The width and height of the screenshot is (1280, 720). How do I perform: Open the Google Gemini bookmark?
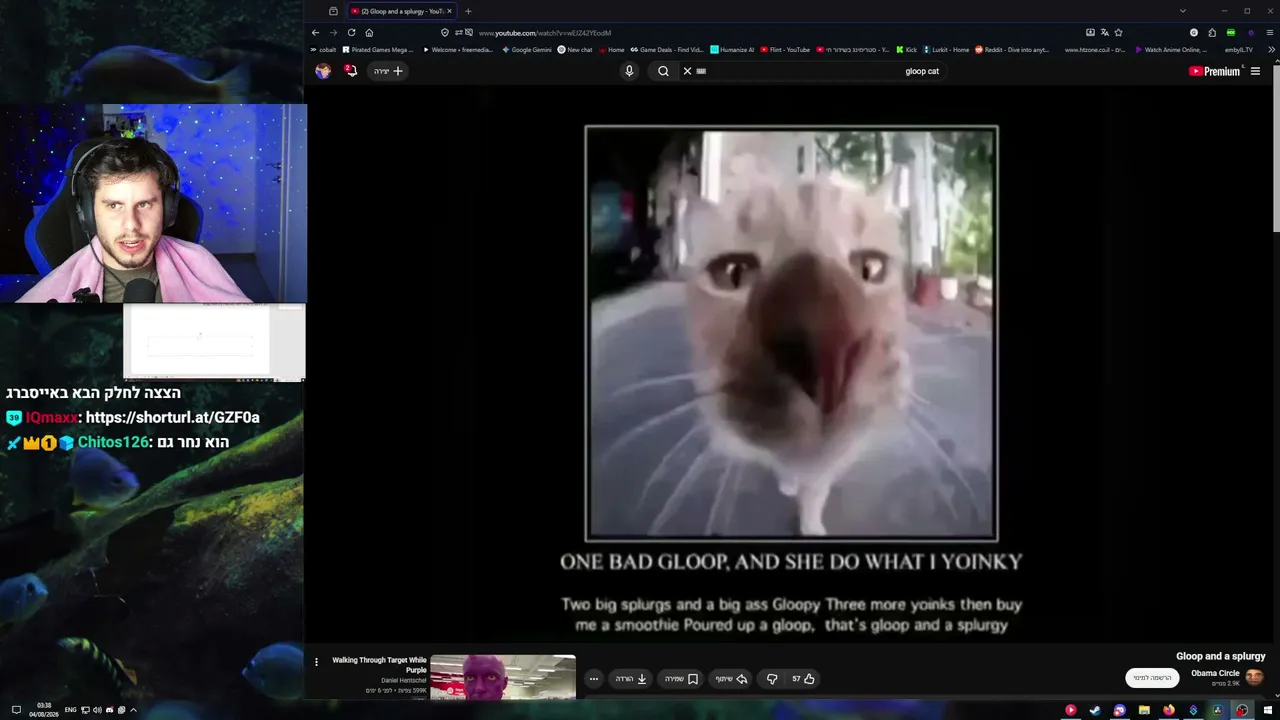(527, 49)
